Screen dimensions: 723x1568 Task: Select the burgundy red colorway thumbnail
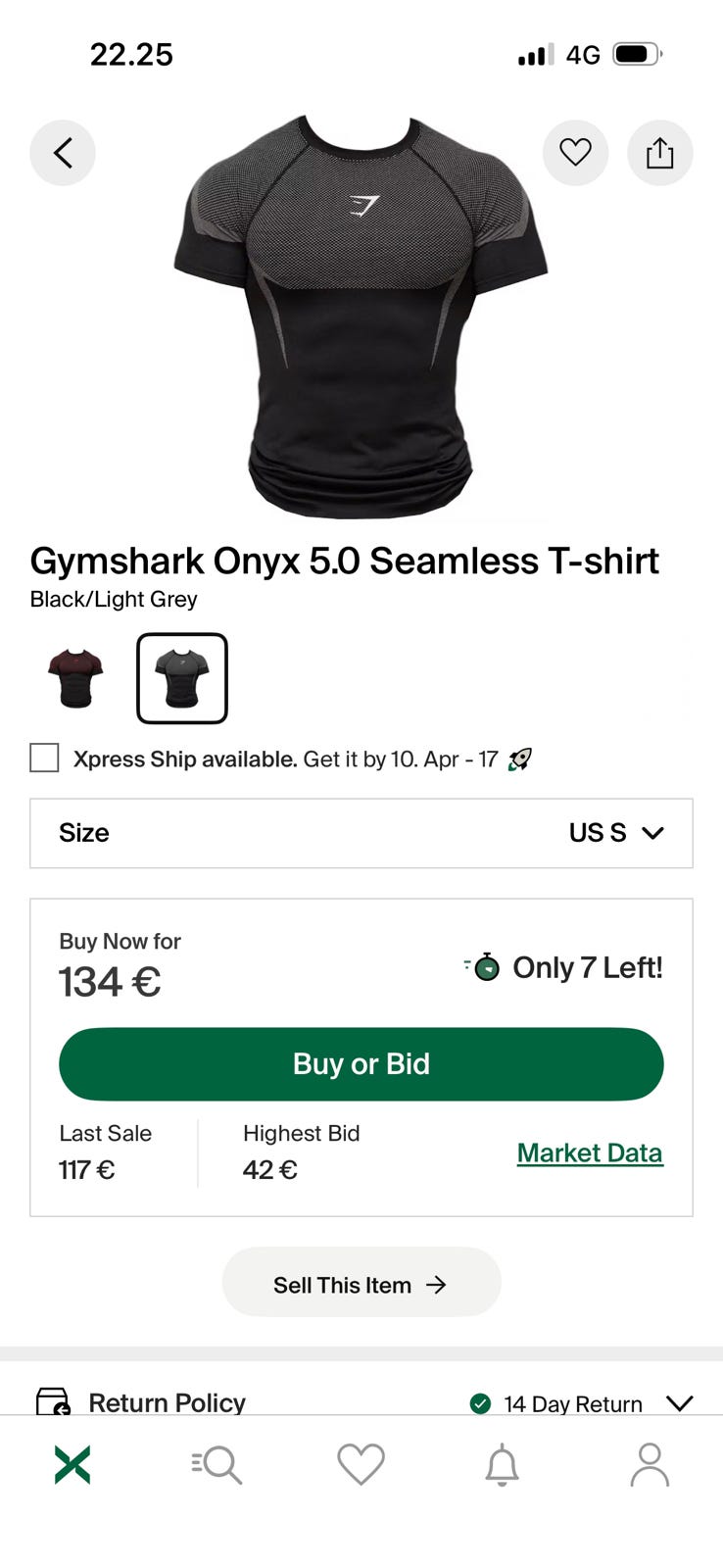coord(75,677)
